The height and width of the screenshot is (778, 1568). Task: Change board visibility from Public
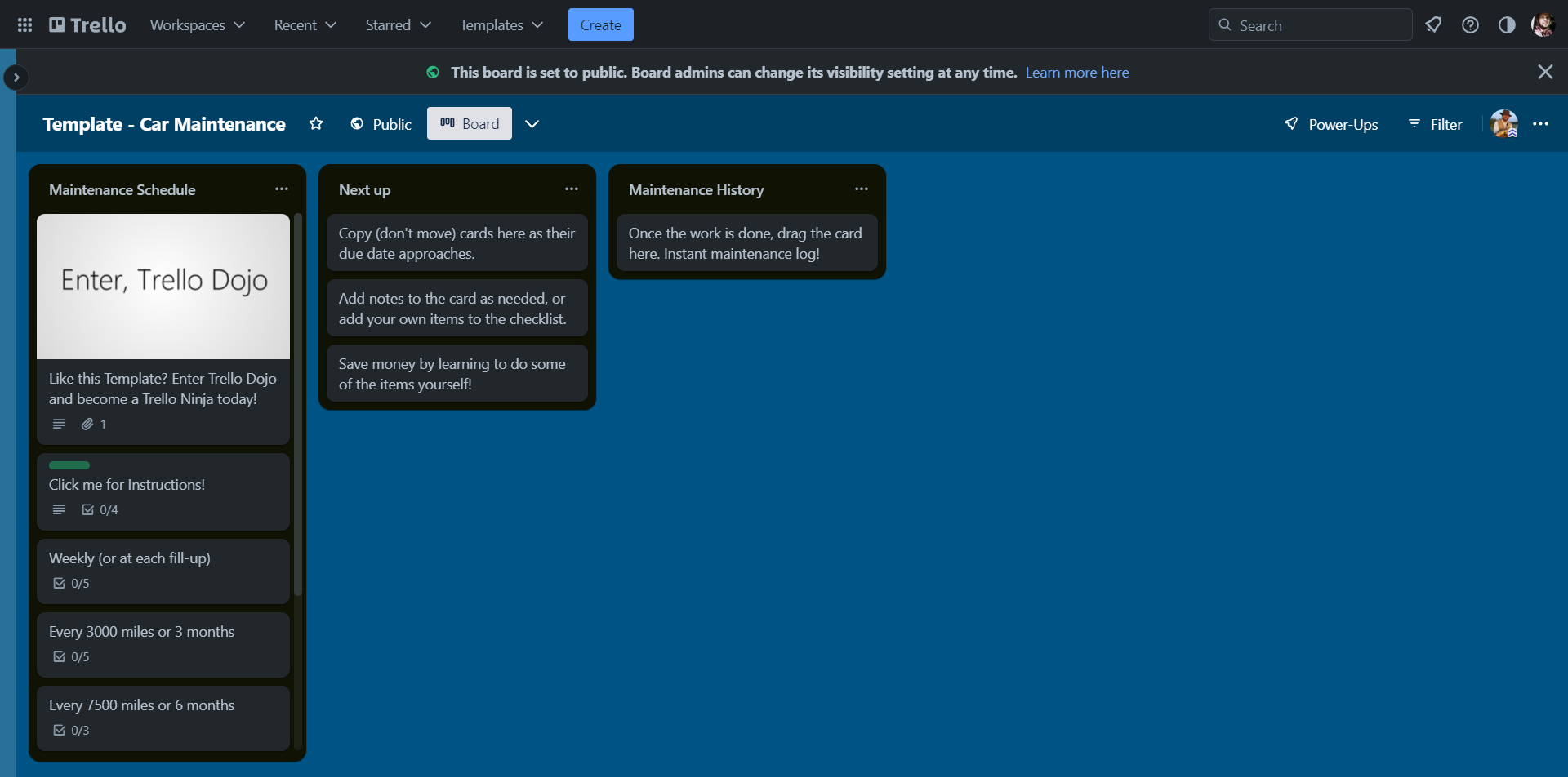tap(381, 124)
